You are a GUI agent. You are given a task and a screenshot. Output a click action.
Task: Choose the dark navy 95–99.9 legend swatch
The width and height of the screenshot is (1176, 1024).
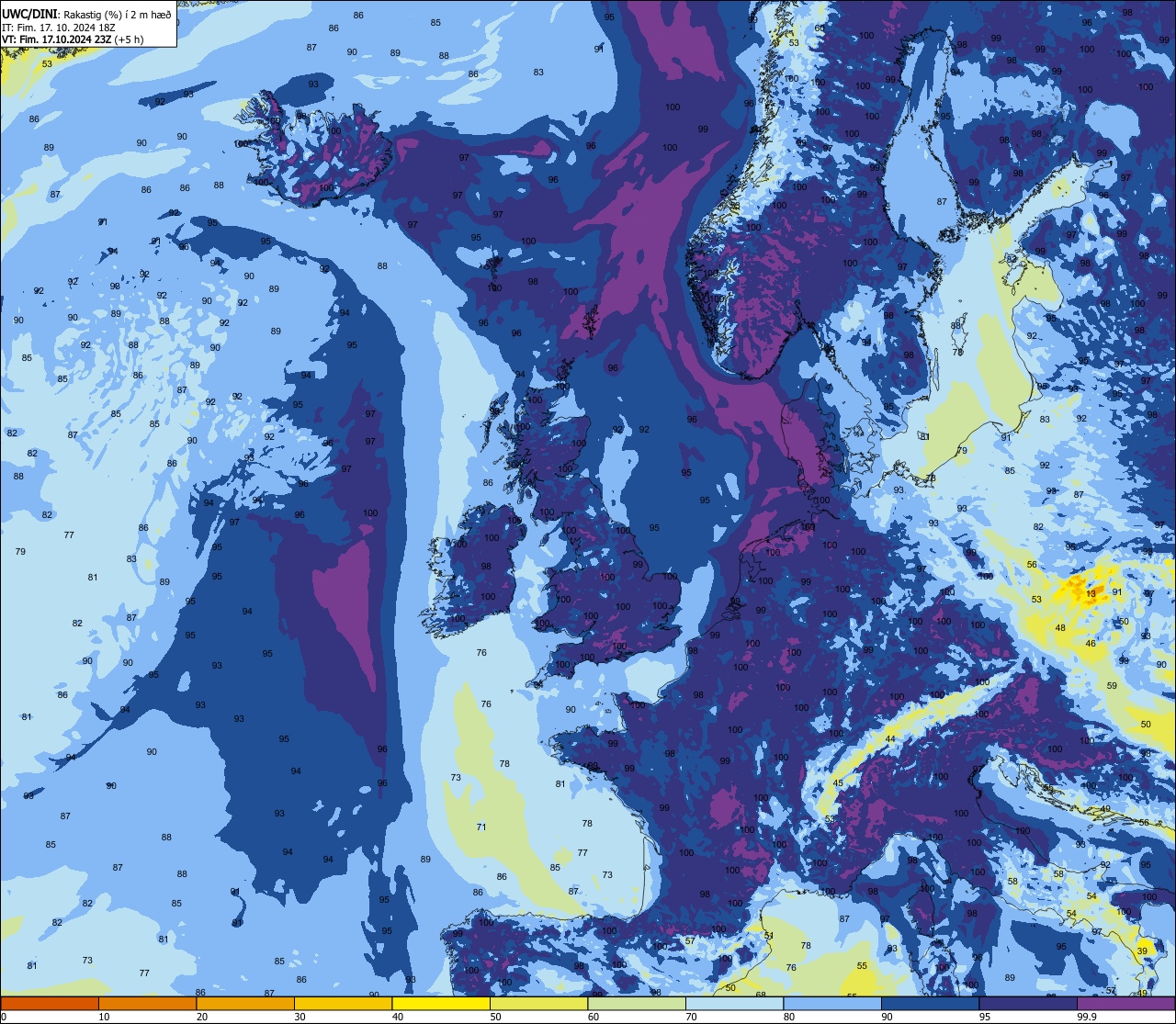click(x=1028, y=1003)
